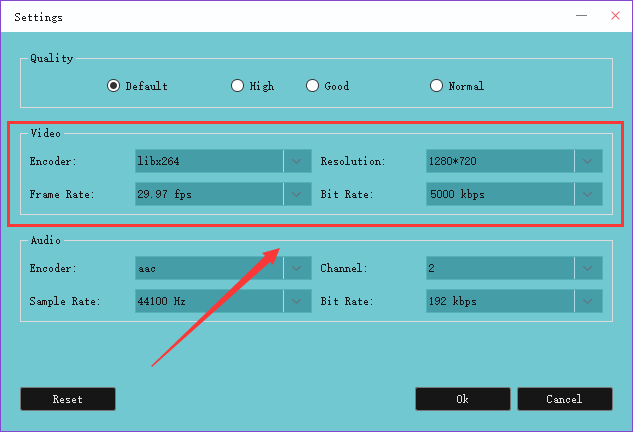Expand the video Bit Rate 5000 kbps arrow
This screenshot has height=432, width=633.
[588, 194]
